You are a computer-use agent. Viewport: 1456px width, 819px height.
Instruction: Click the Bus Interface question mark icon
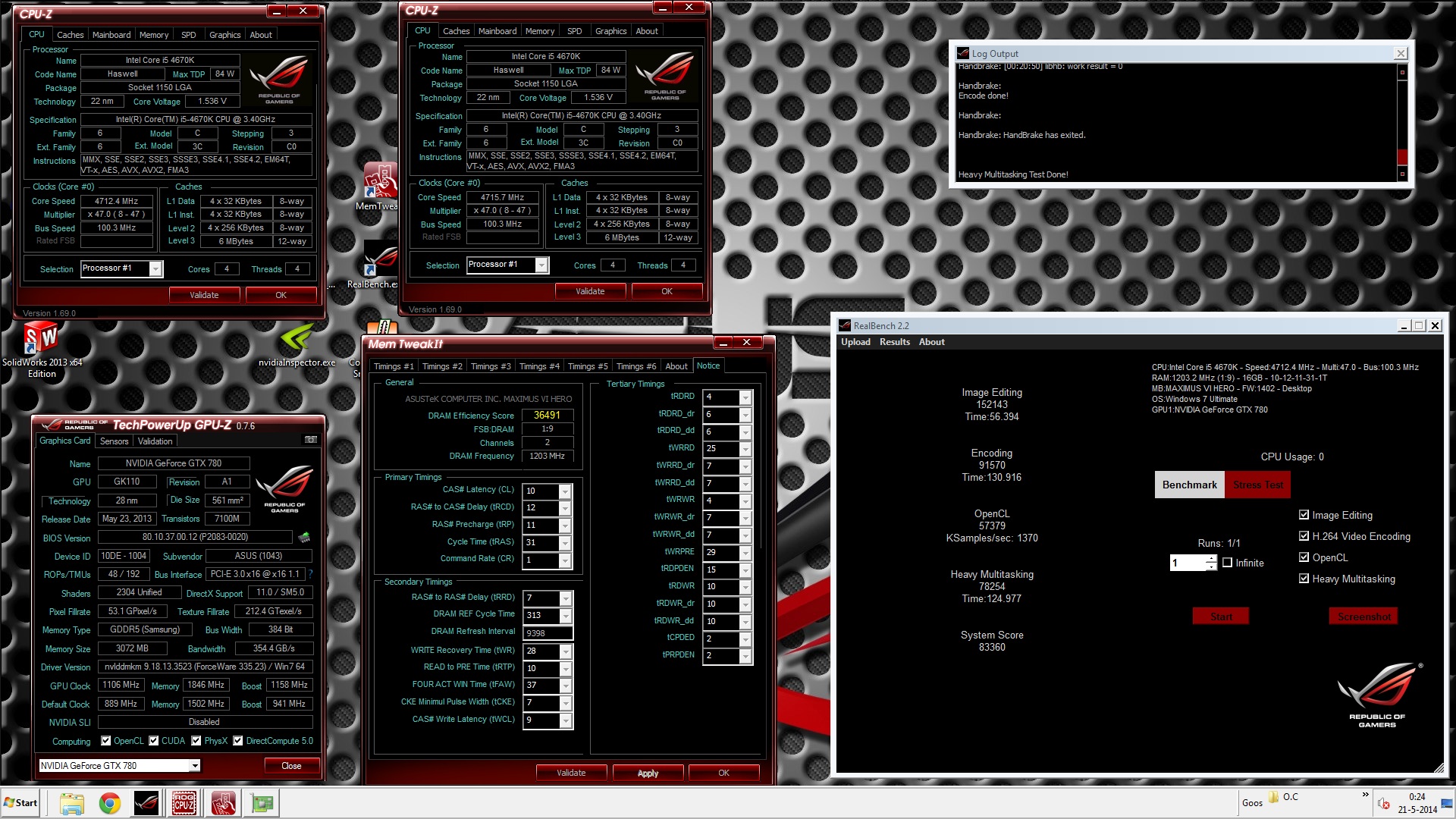click(x=310, y=575)
